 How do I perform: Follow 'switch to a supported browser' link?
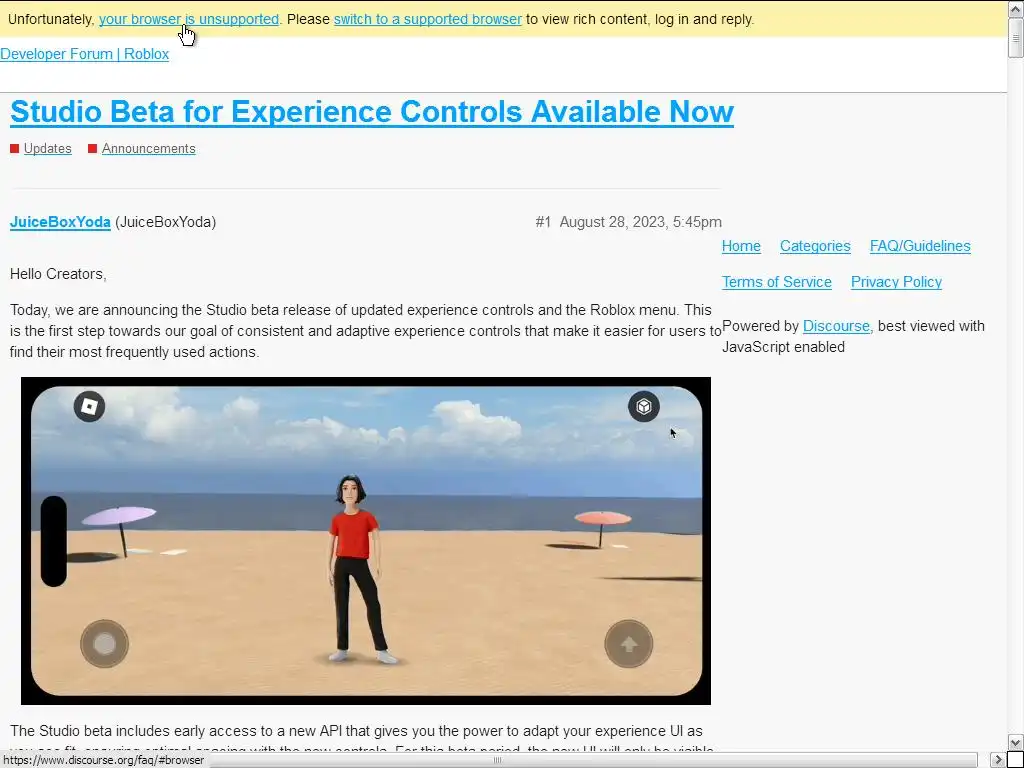(x=428, y=19)
